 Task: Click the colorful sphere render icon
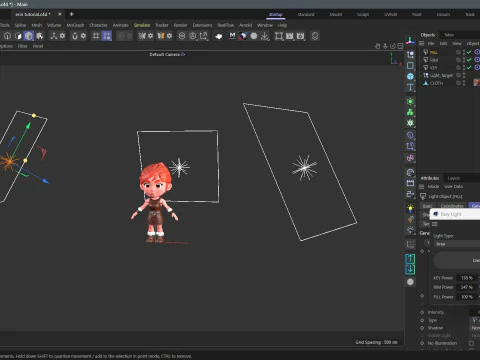click(243, 36)
